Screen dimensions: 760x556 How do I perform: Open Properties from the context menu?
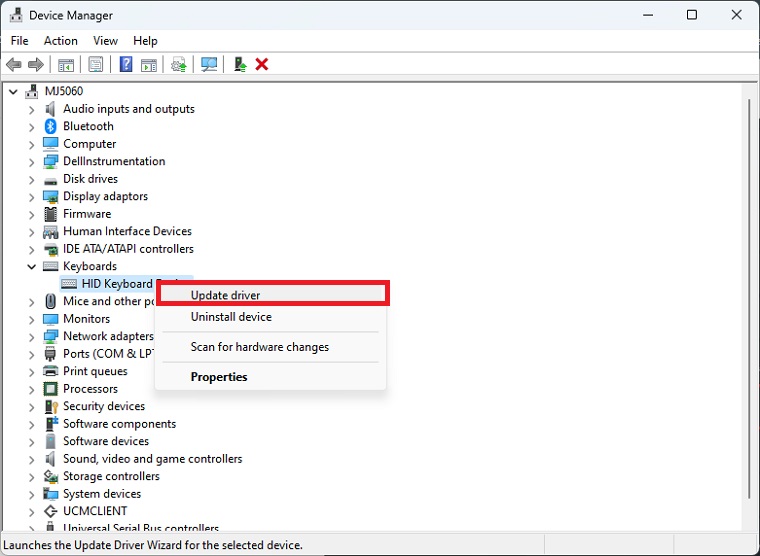(x=219, y=377)
